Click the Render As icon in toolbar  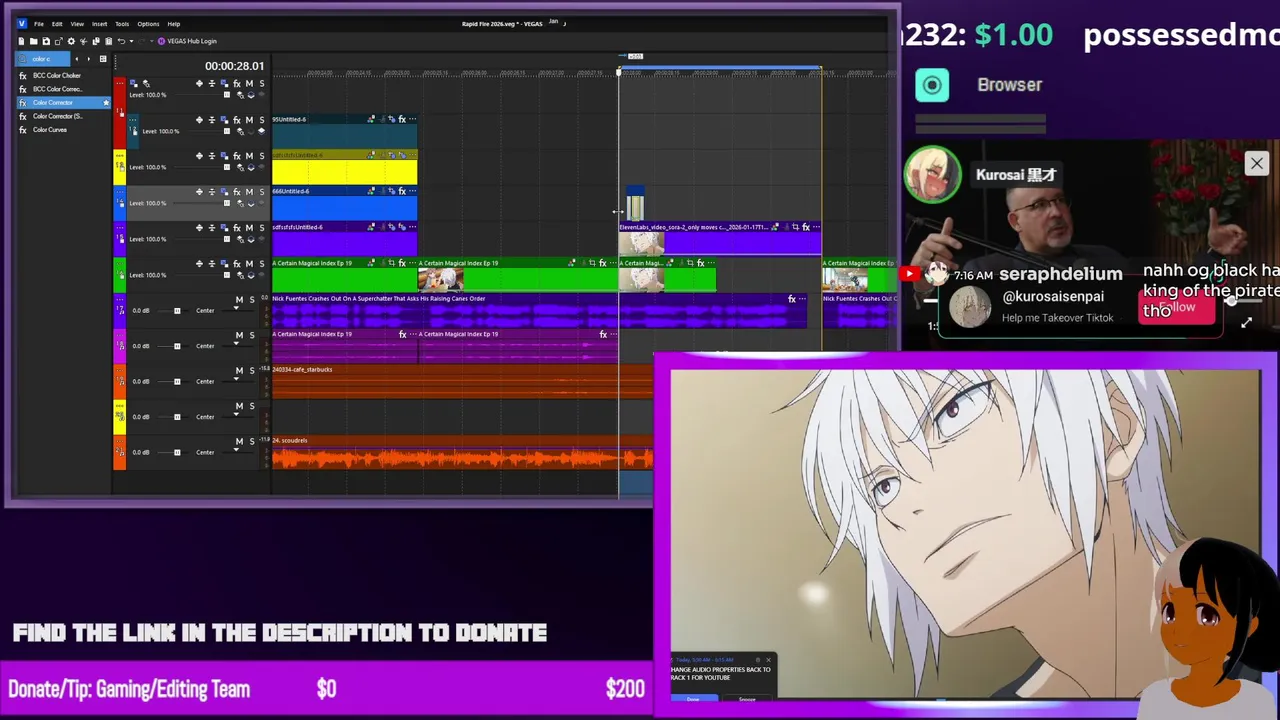point(59,41)
